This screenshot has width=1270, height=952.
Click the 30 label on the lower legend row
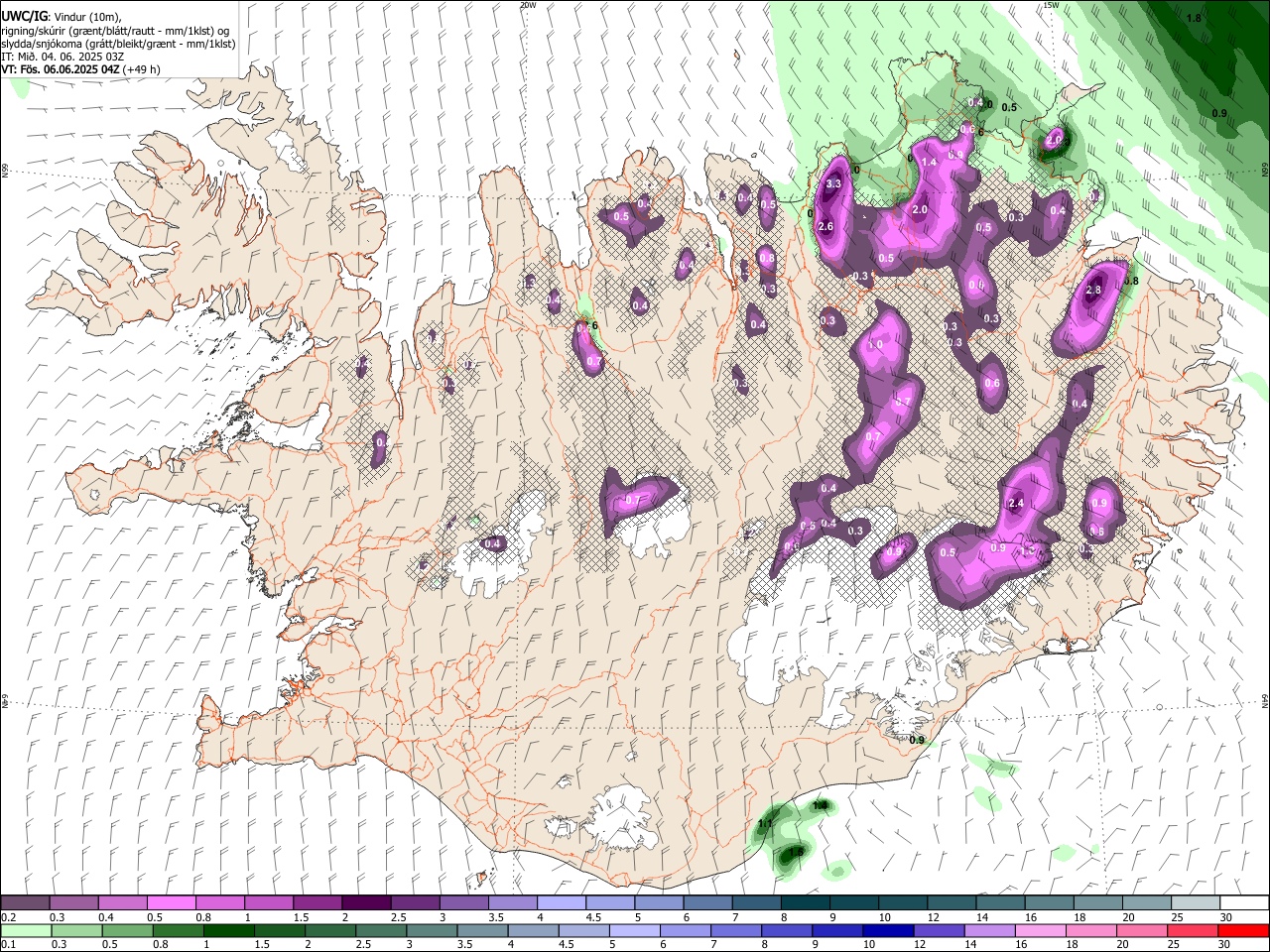point(1225,944)
